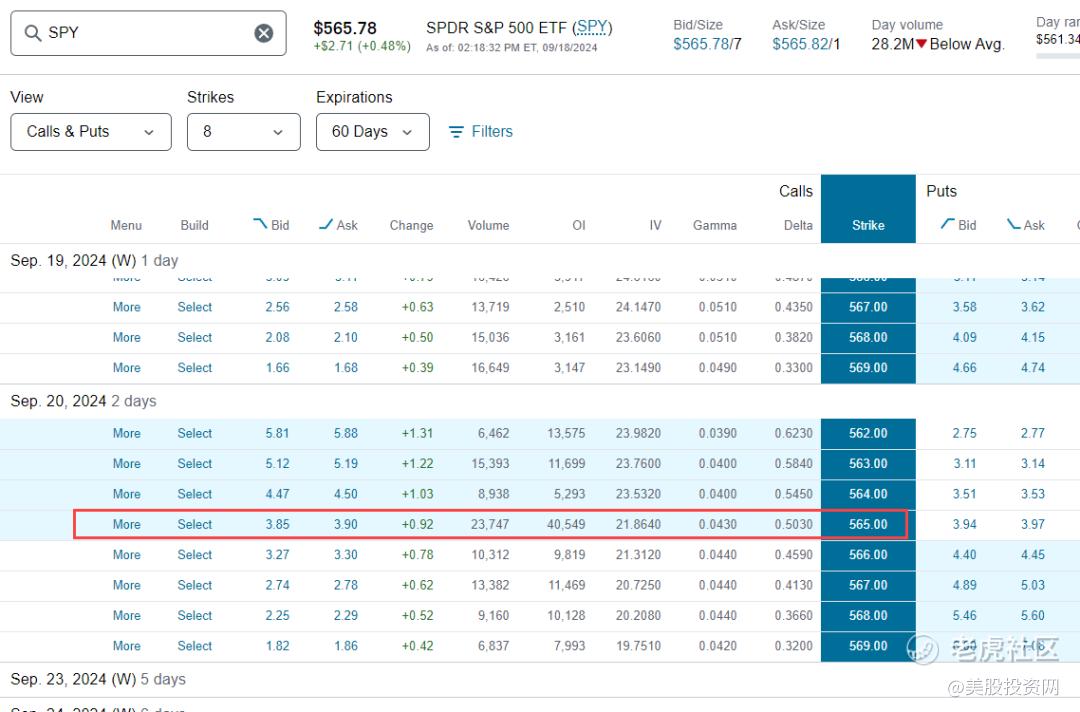
Task: Open the Calls & Puts view dropdown
Action: pos(91,132)
